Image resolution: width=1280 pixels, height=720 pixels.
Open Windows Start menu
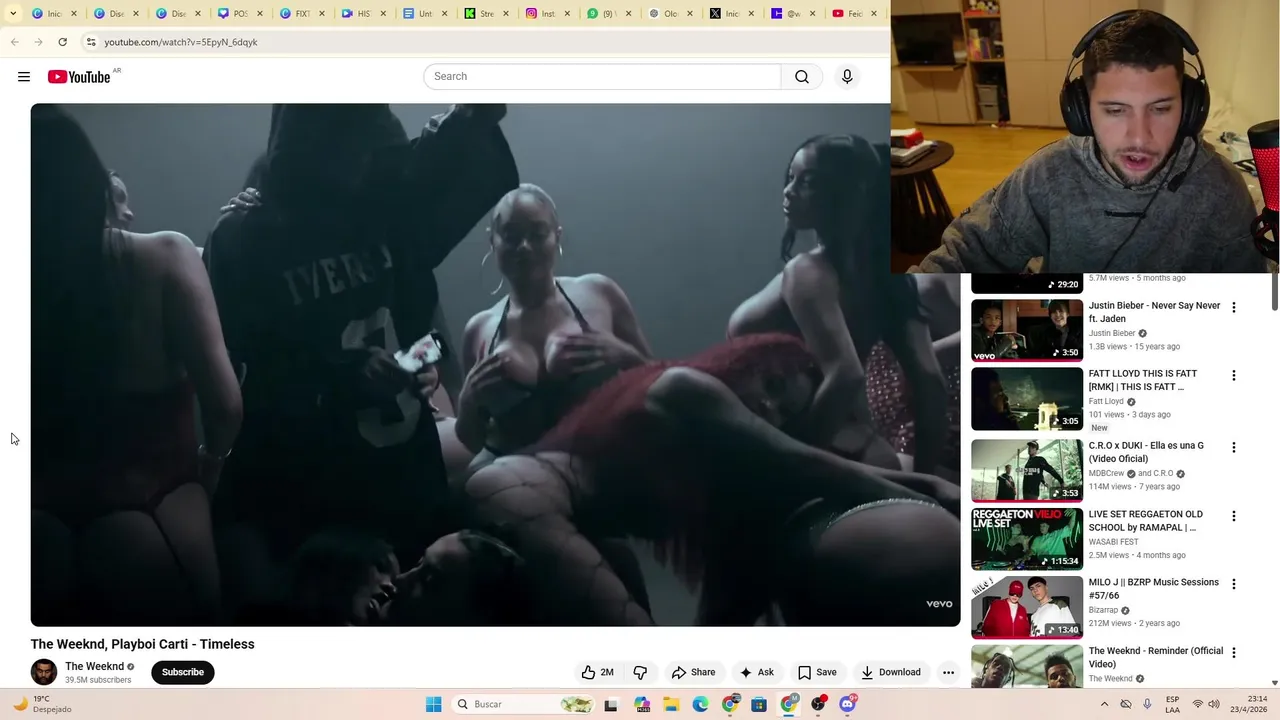coord(434,704)
